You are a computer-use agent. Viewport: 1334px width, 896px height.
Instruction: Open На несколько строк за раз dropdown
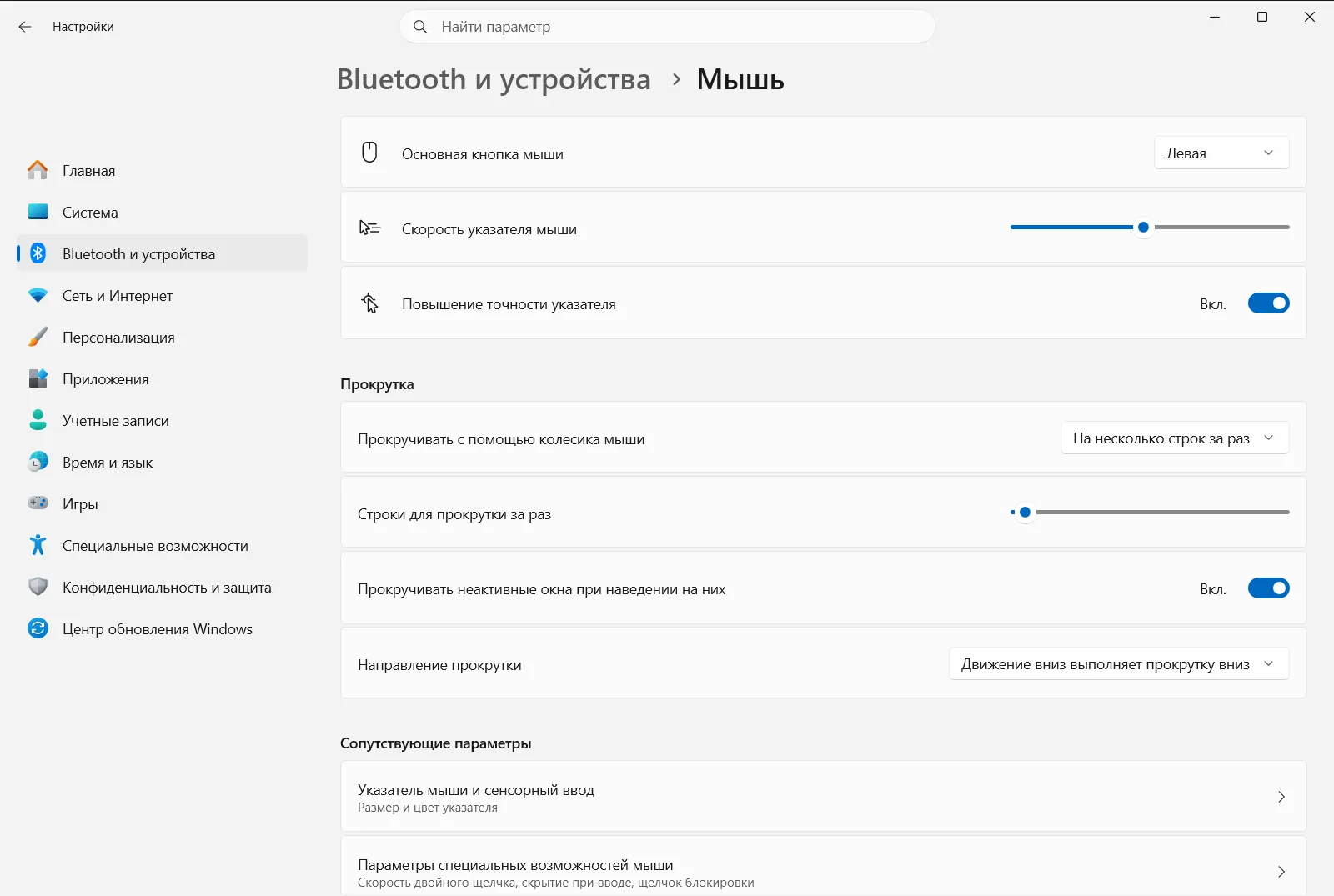click(1175, 438)
